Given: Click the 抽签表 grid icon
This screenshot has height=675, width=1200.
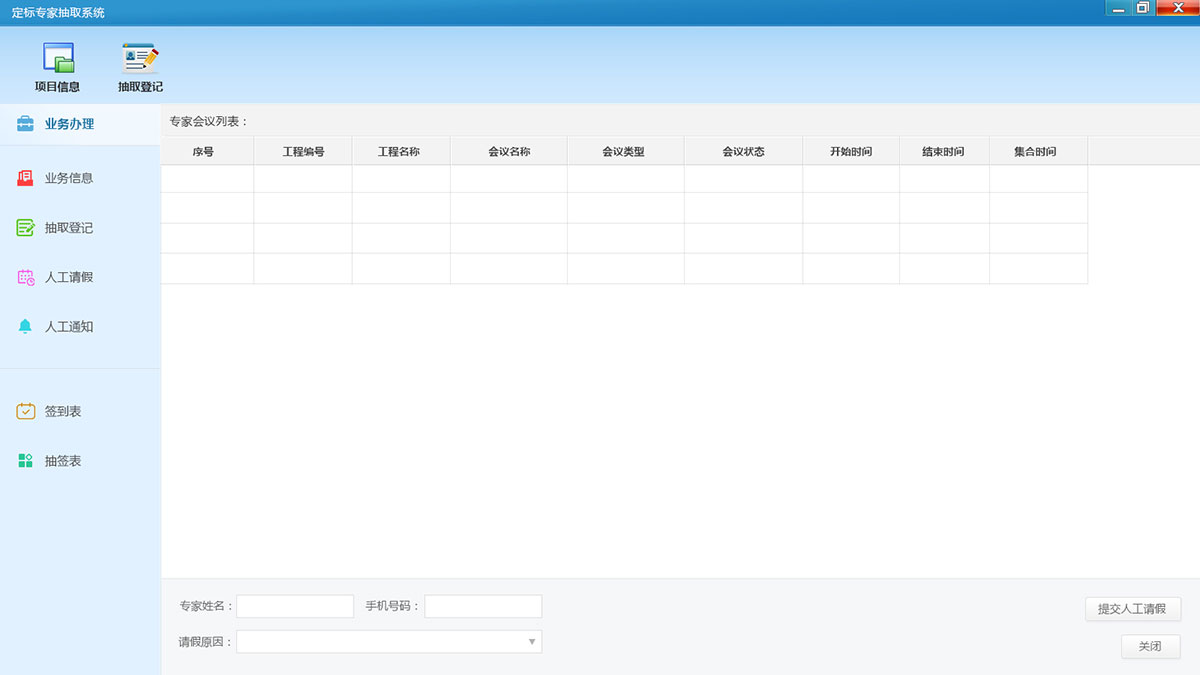Looking at the screenshot, I should pyautogui.click(x=25, y=461).
